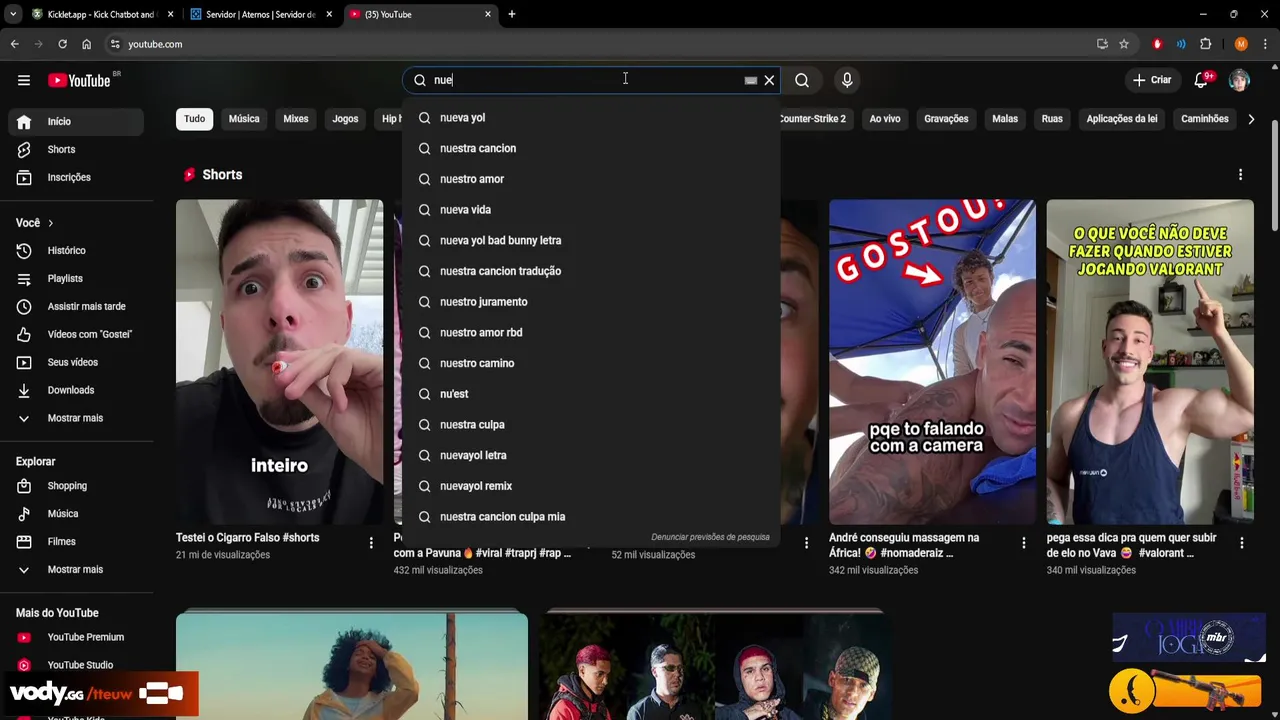Image resolution: width=1280 pixels, height=720 pixels.
Task: Expand Mostrar mais under Explorar
Action: [76, 570]
